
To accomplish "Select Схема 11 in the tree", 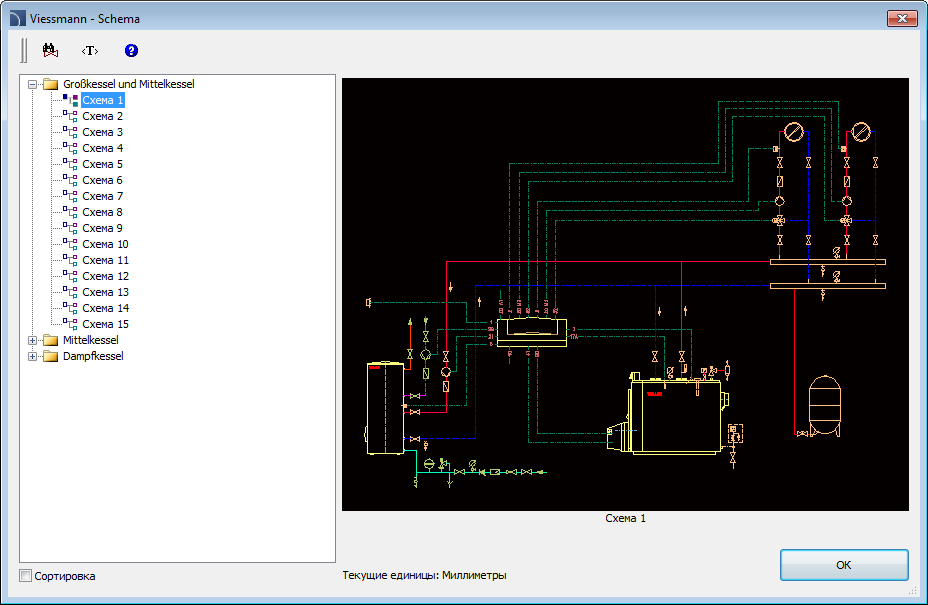I will [x=105, y=260].
